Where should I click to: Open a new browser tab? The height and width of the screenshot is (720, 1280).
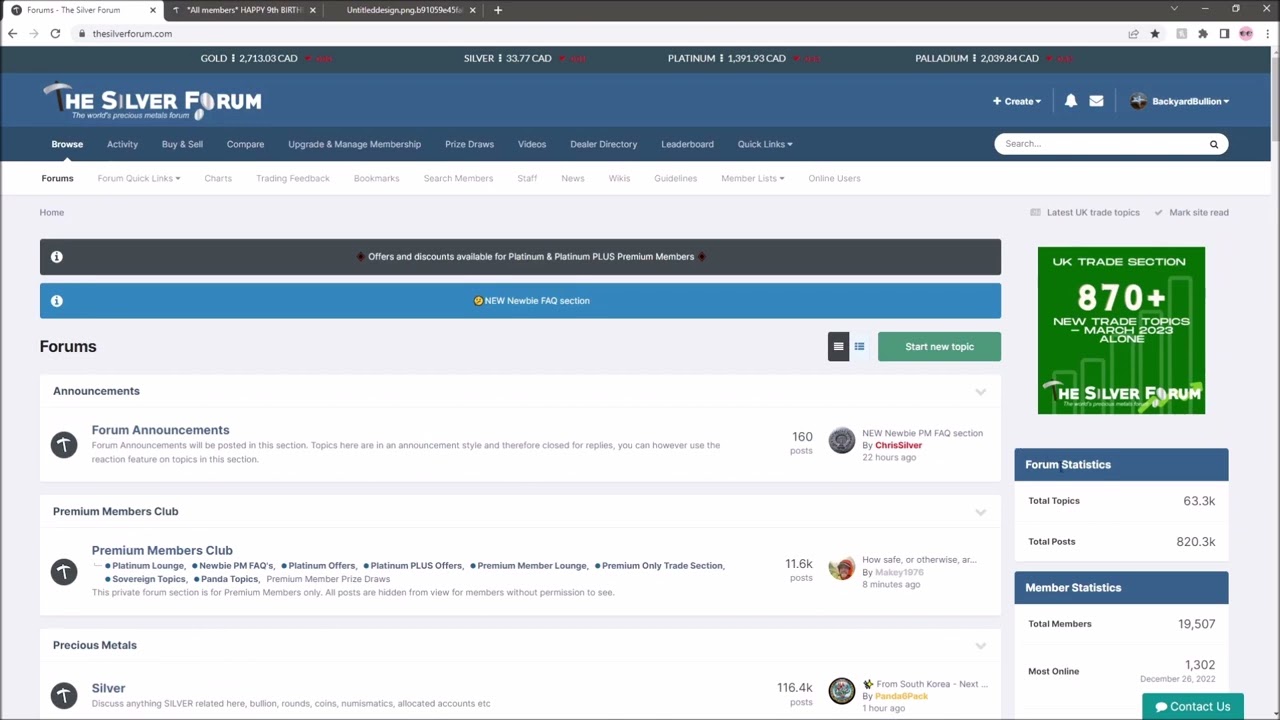498,10
